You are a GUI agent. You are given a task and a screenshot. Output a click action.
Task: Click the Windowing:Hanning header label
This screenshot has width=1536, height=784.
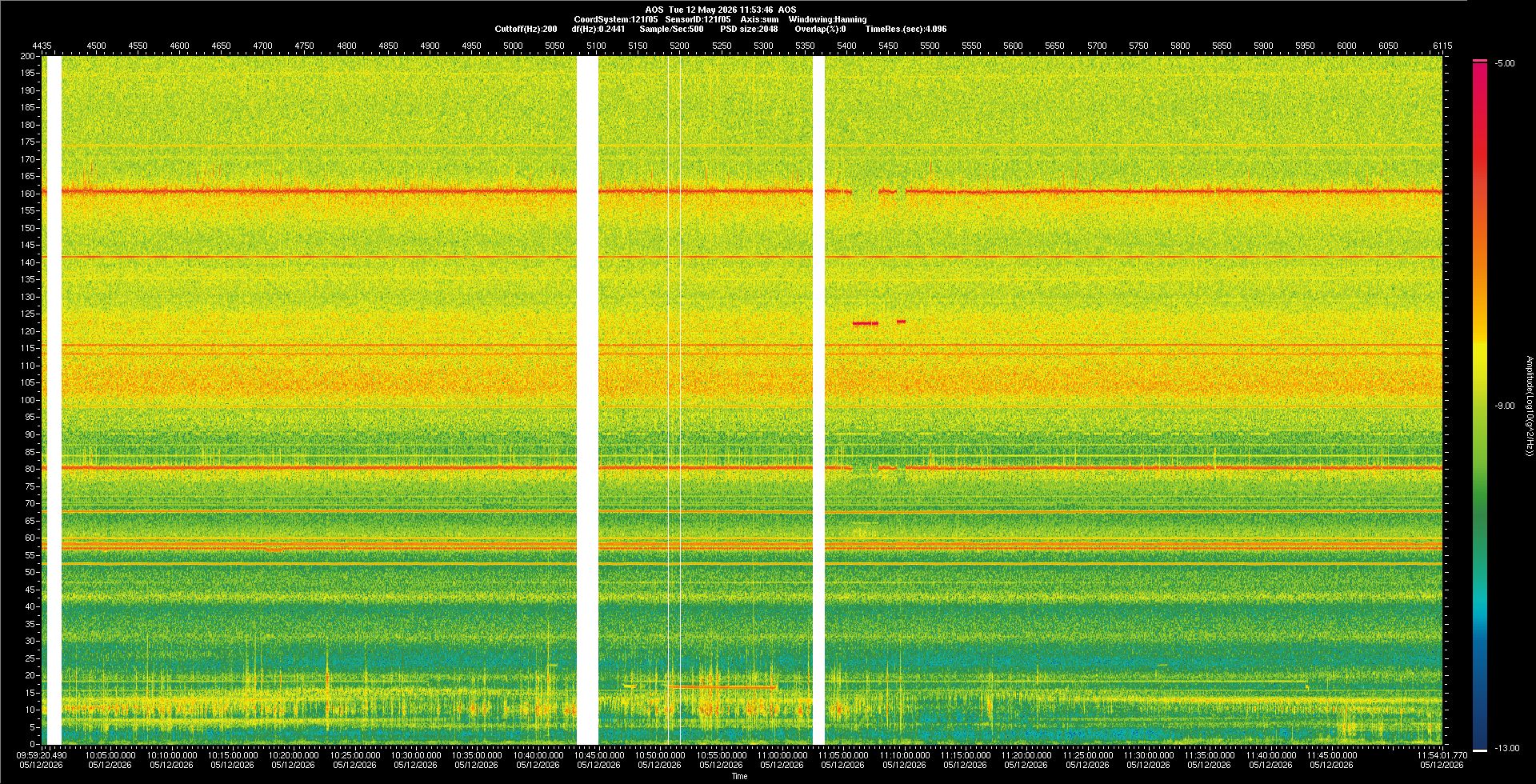(x=827, y=19)
